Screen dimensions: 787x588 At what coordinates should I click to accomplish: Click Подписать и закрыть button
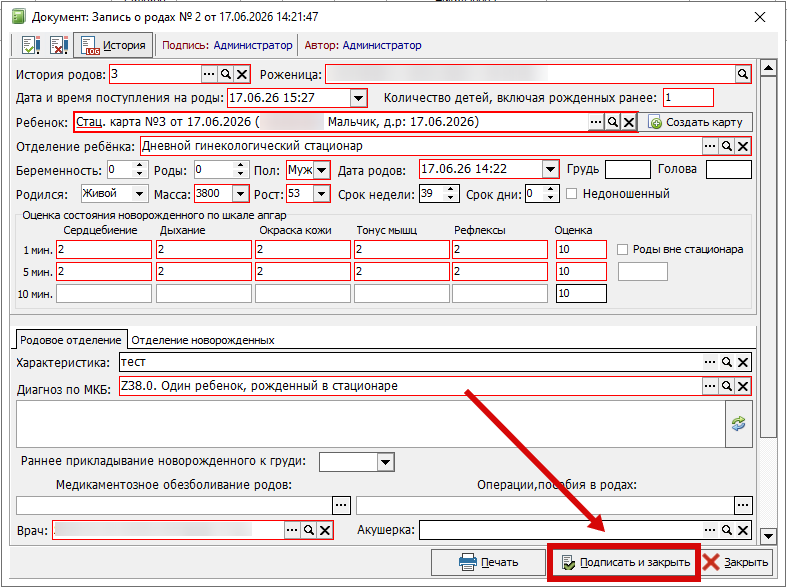tap(624, 562)
